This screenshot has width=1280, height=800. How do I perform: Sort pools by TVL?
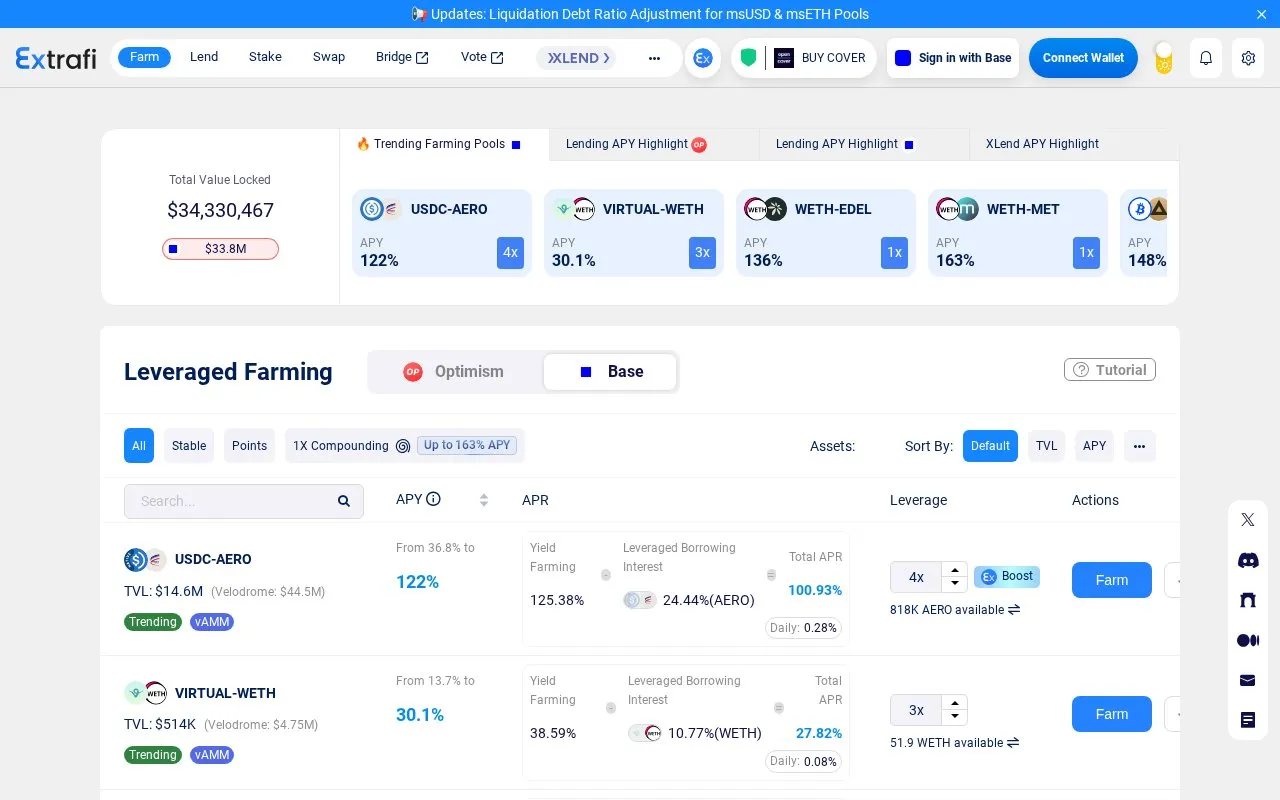coord(1047,446)
